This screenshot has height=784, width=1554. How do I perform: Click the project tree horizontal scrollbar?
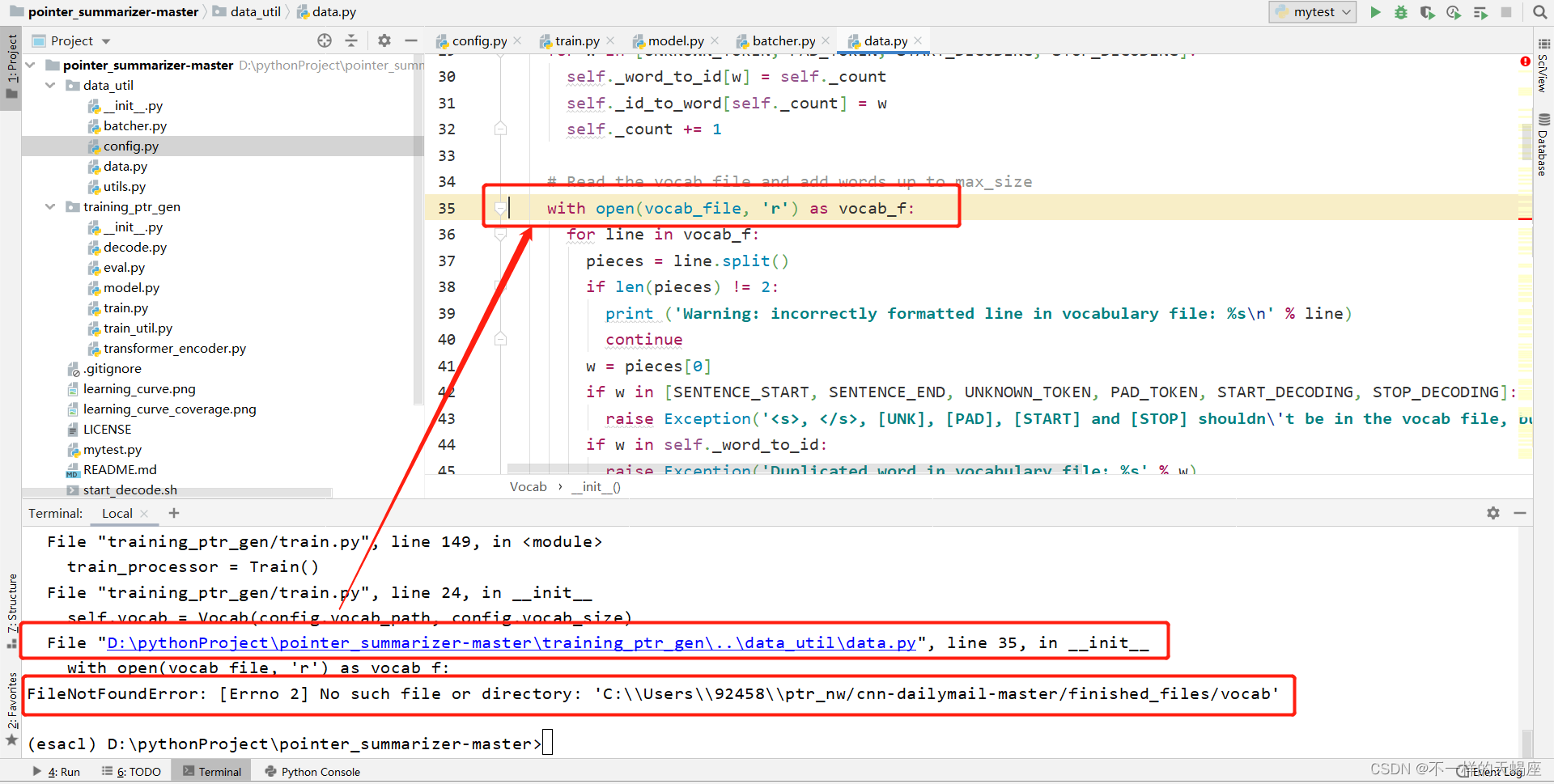[176, 492]
